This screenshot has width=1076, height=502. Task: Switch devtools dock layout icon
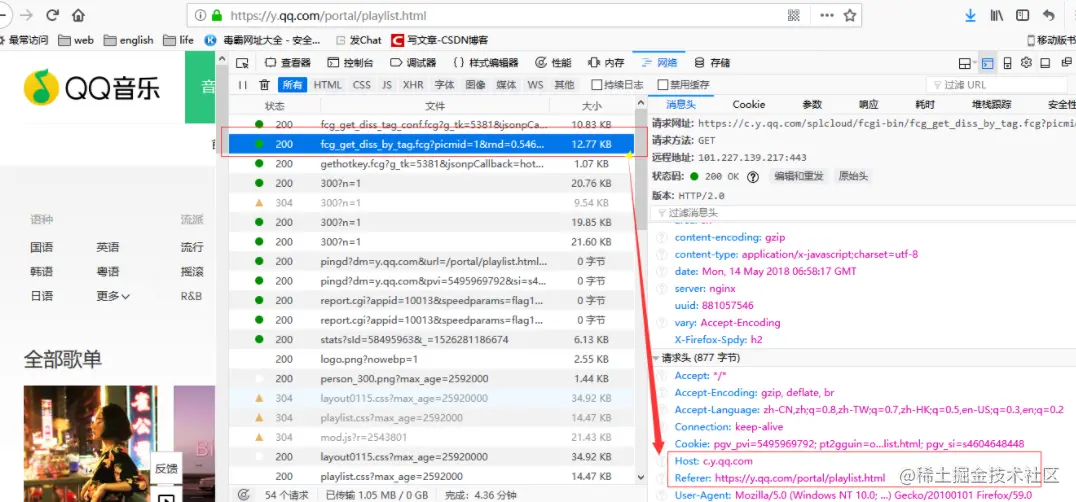1045,63
